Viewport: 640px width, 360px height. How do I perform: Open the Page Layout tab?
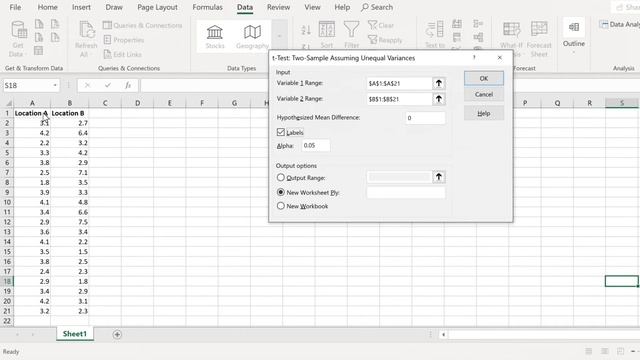(x=157, y=7)
